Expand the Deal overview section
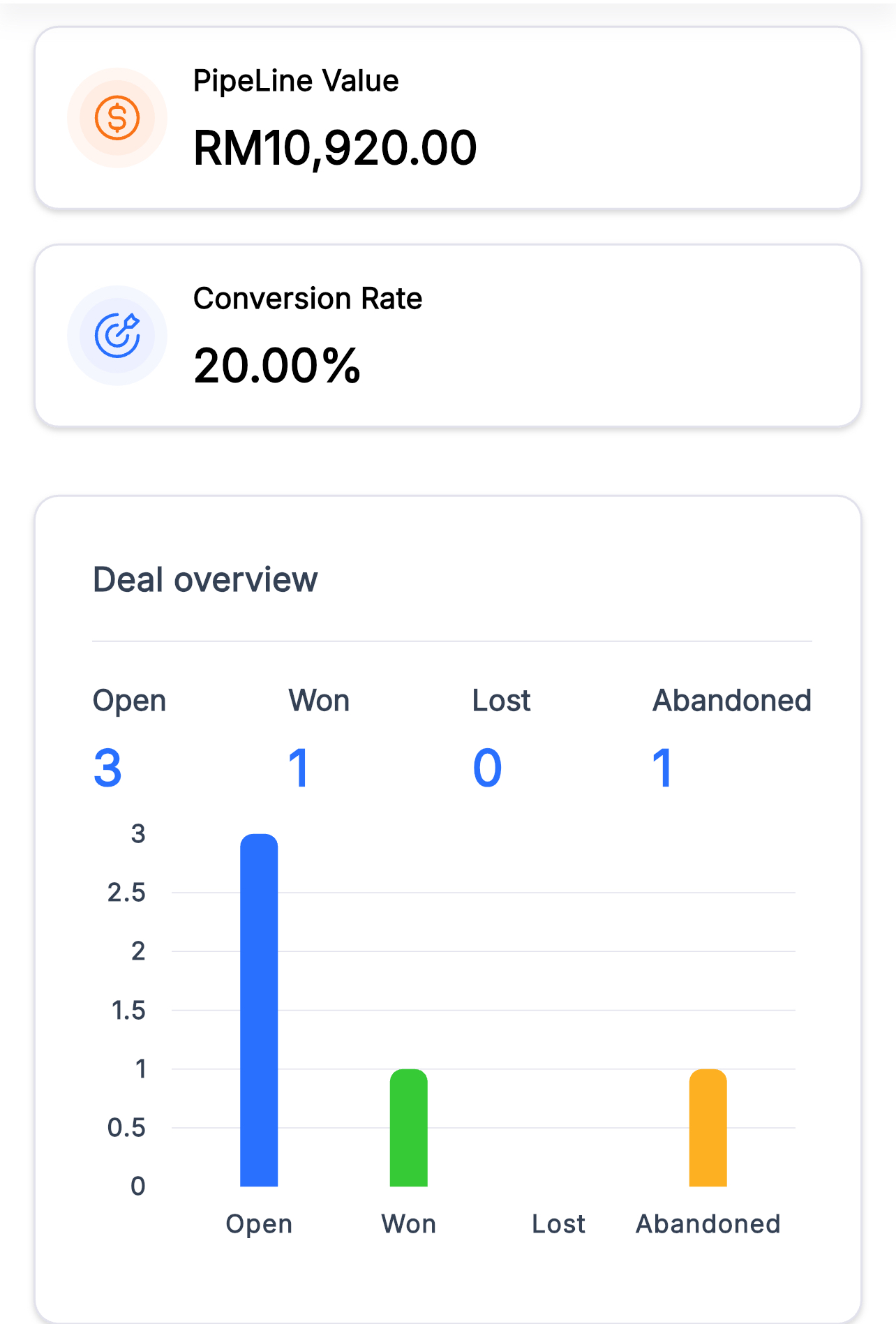This screenshot has width=896, height=1324. [x=205, y=579]
